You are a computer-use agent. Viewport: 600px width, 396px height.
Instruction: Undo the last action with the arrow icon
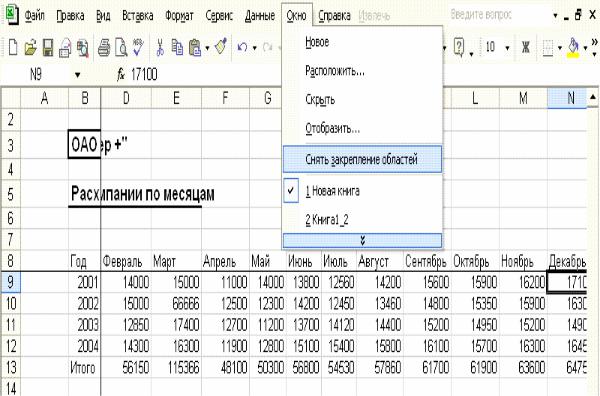243,48
